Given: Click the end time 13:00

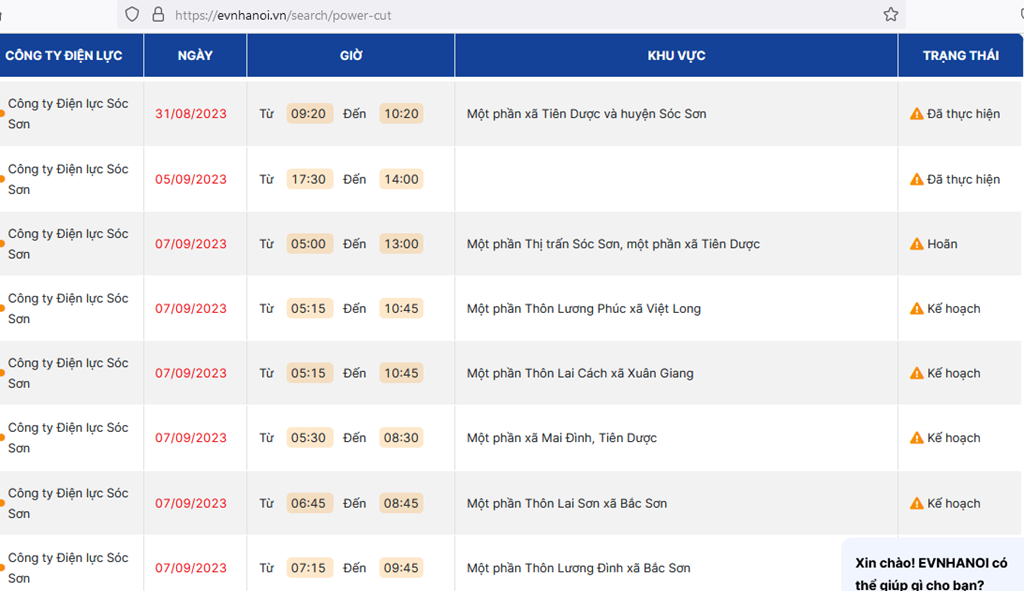Looking at the screenshot, I should click(401, 244).
